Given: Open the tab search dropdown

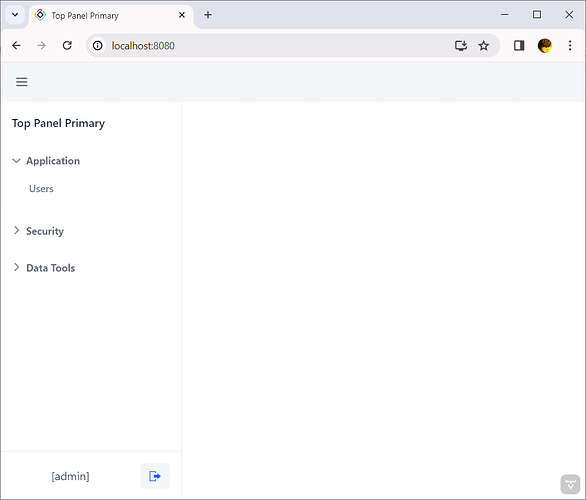Looking at the screenshot, I should coord(15,15).
